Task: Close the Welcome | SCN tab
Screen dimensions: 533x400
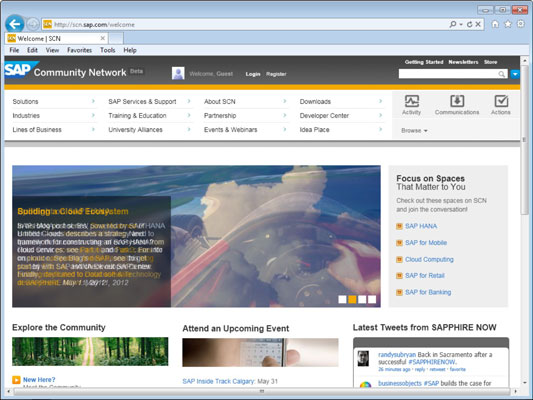Action: click(103, 38)
